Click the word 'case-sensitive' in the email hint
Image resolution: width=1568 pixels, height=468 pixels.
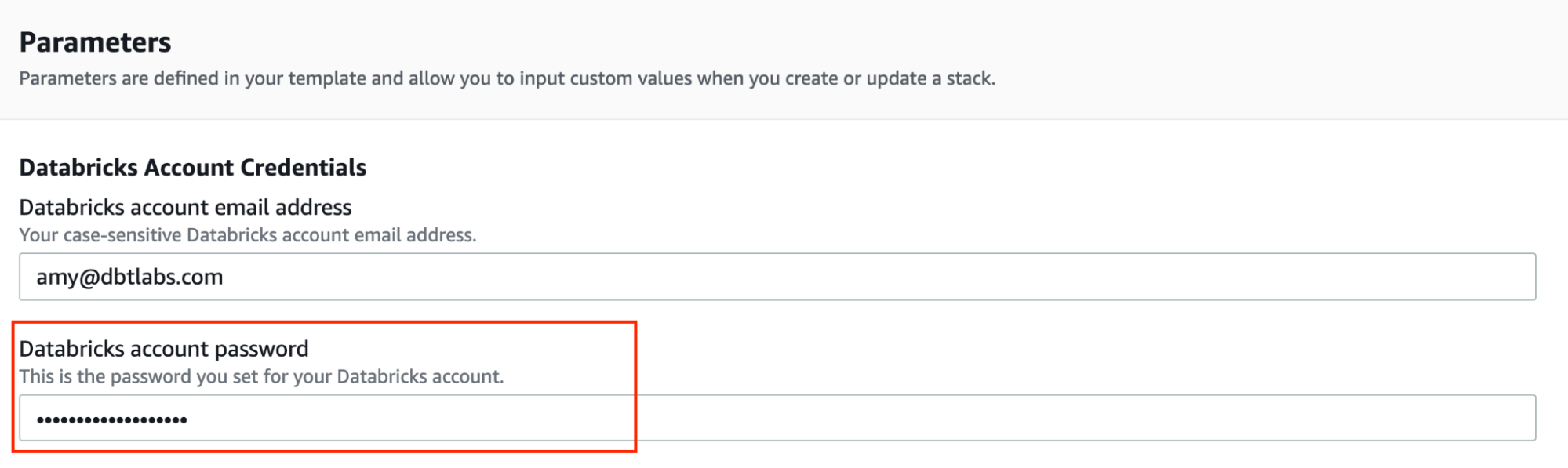pyautogui.click(x=122, y=235)
